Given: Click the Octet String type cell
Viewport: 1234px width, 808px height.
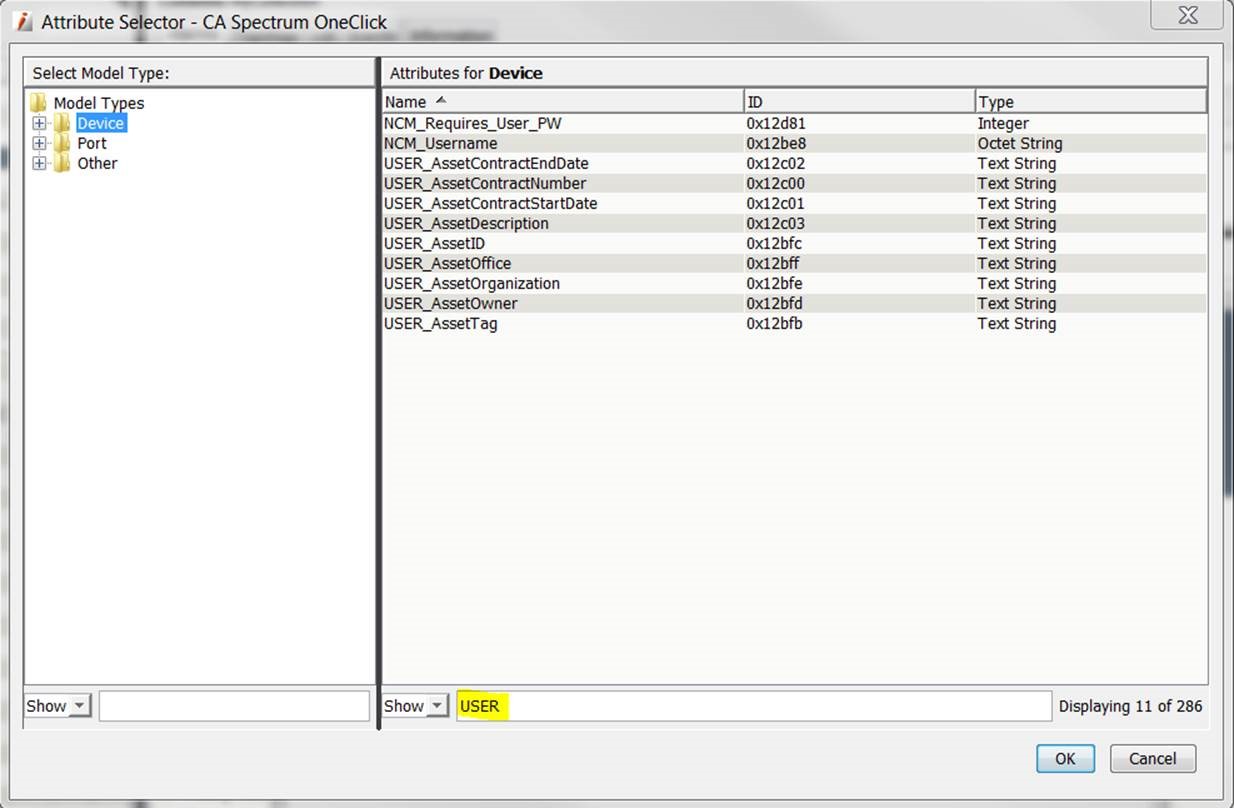Looking at the screenshot, I should pyautogui.click(x=1020, y=143).
